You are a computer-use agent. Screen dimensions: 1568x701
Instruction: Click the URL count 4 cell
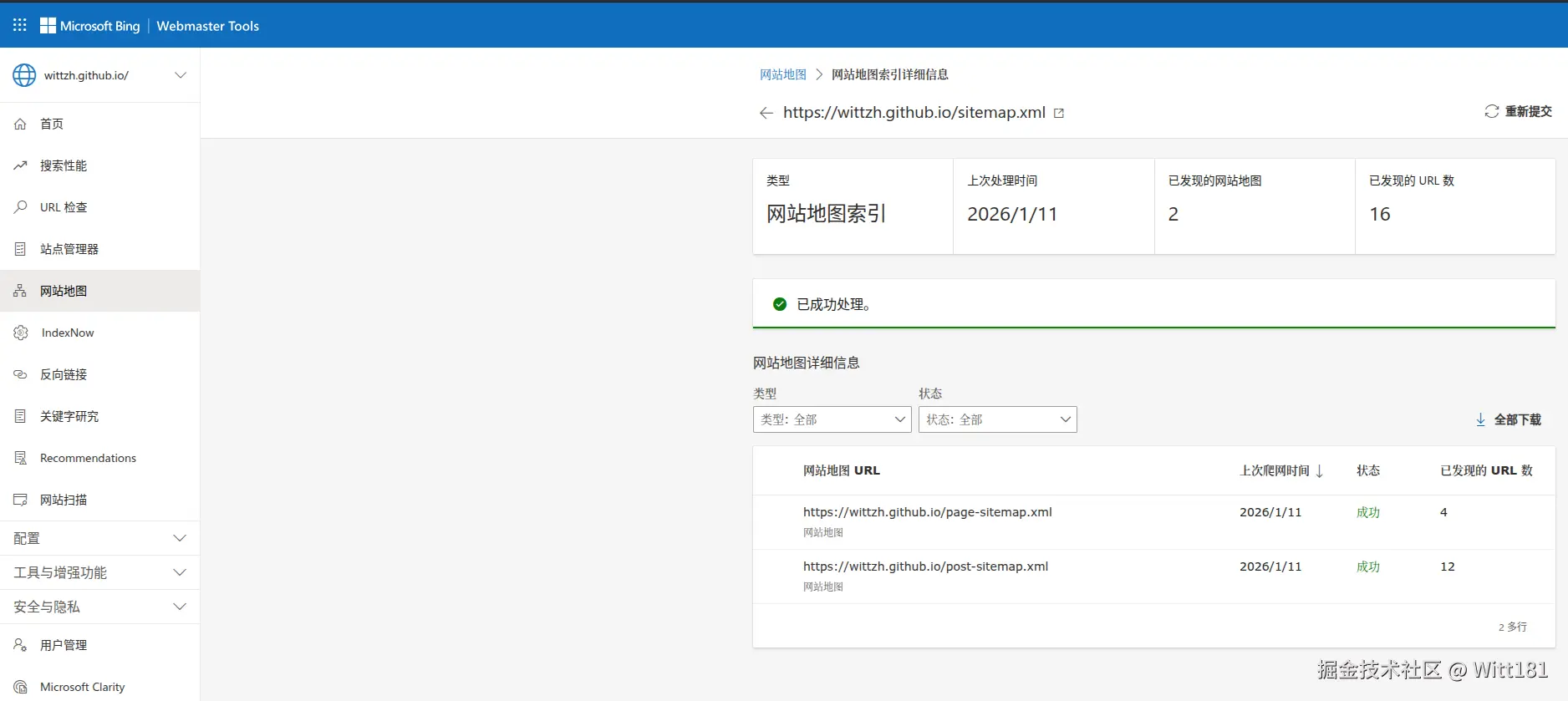pyautogui.click(x=1443, y=512)
